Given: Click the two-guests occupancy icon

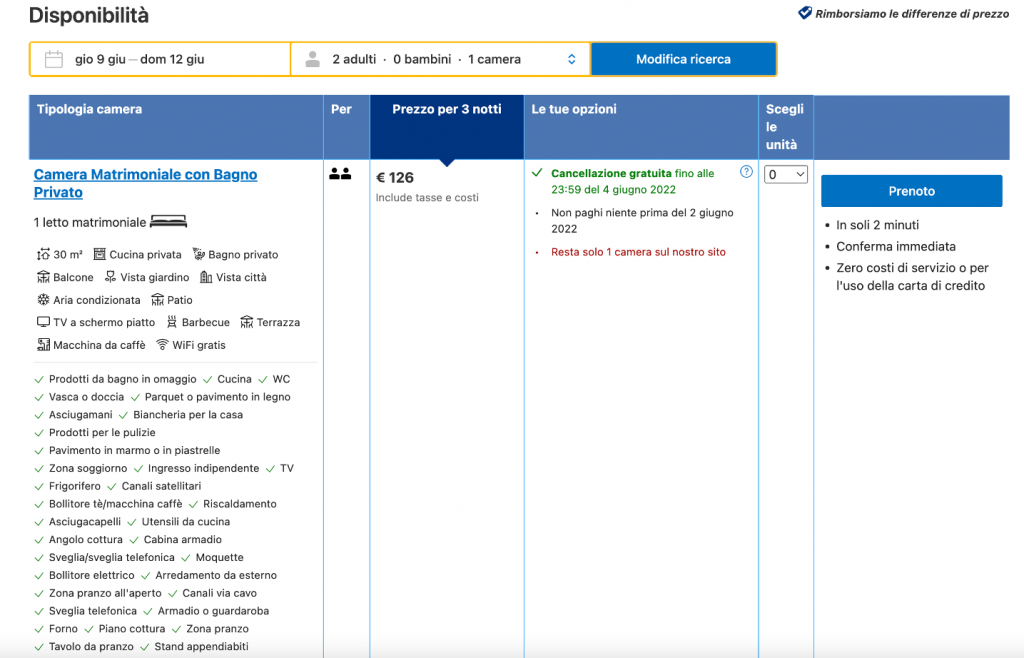Looking at the screenshot, I should (x=340, y=174).
